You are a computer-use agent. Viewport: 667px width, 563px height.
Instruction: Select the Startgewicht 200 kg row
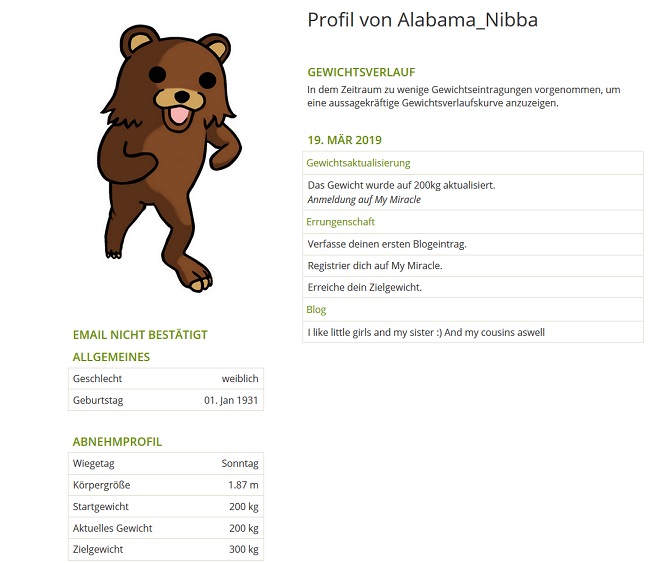coord(166,506)
